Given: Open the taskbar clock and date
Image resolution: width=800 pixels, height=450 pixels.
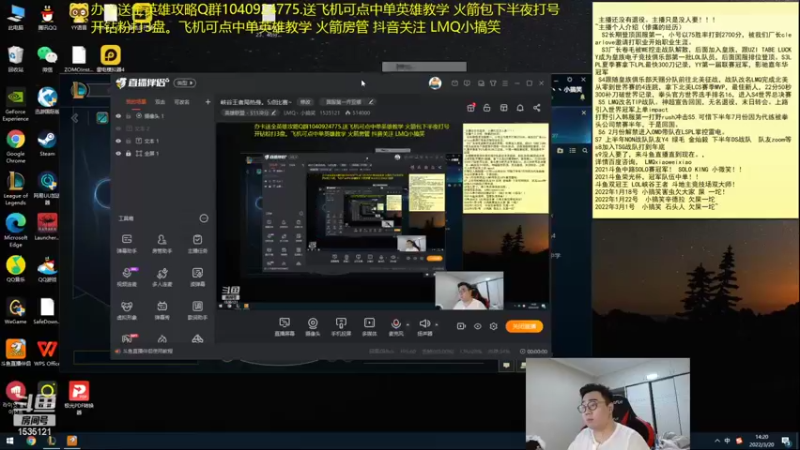Looking at the screenshot, I should pos(761,441).
